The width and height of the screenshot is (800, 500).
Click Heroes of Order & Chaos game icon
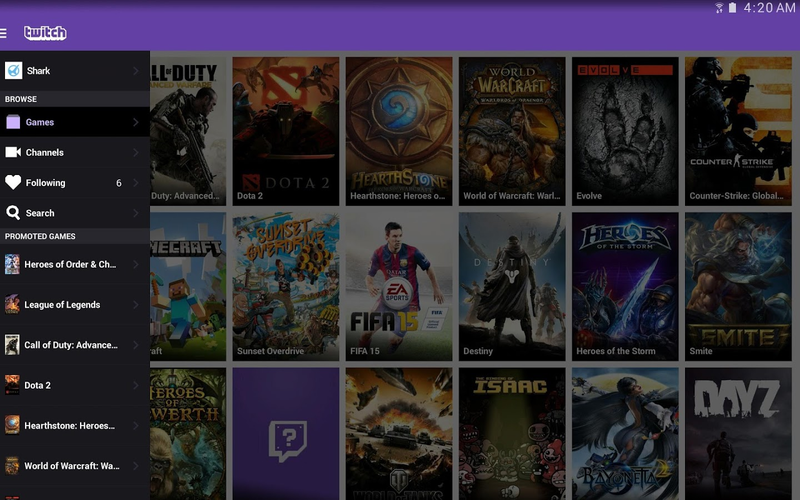[x=12, y=264]
